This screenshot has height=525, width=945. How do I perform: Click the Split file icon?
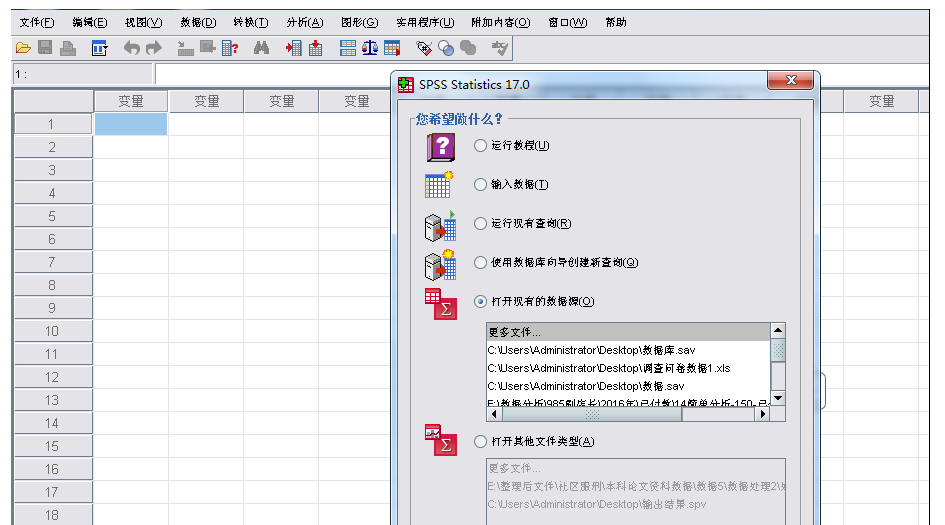pyautogui.click(x=348, y=48)
